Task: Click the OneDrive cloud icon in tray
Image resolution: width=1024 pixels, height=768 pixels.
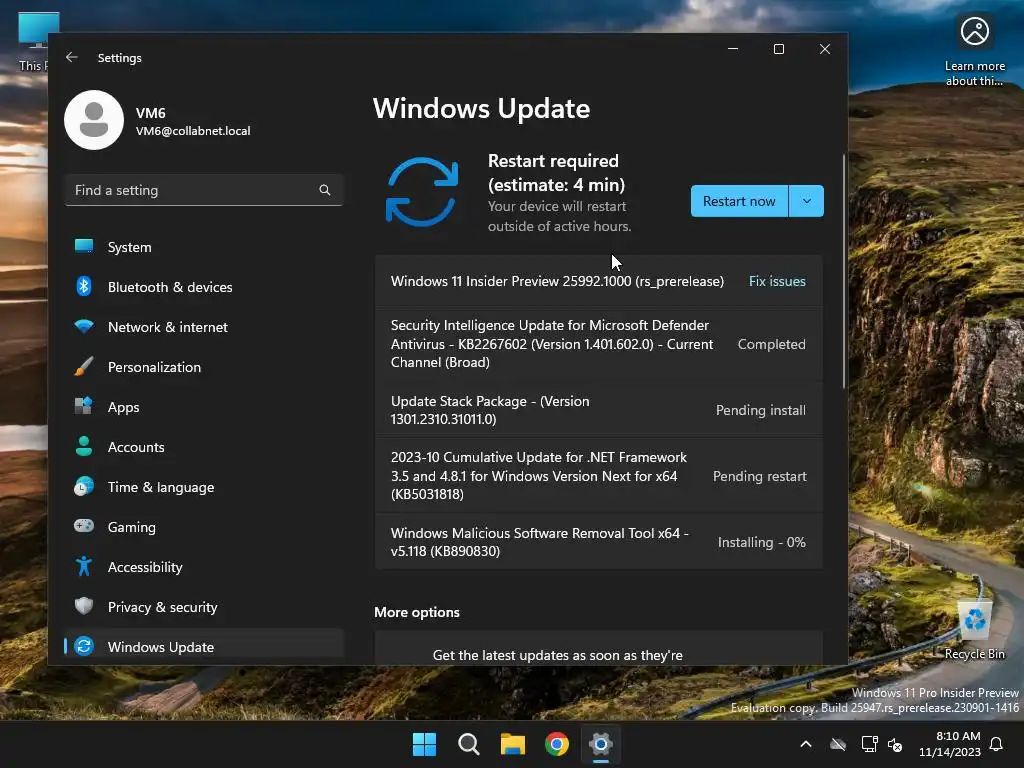Action: [838, 744]
